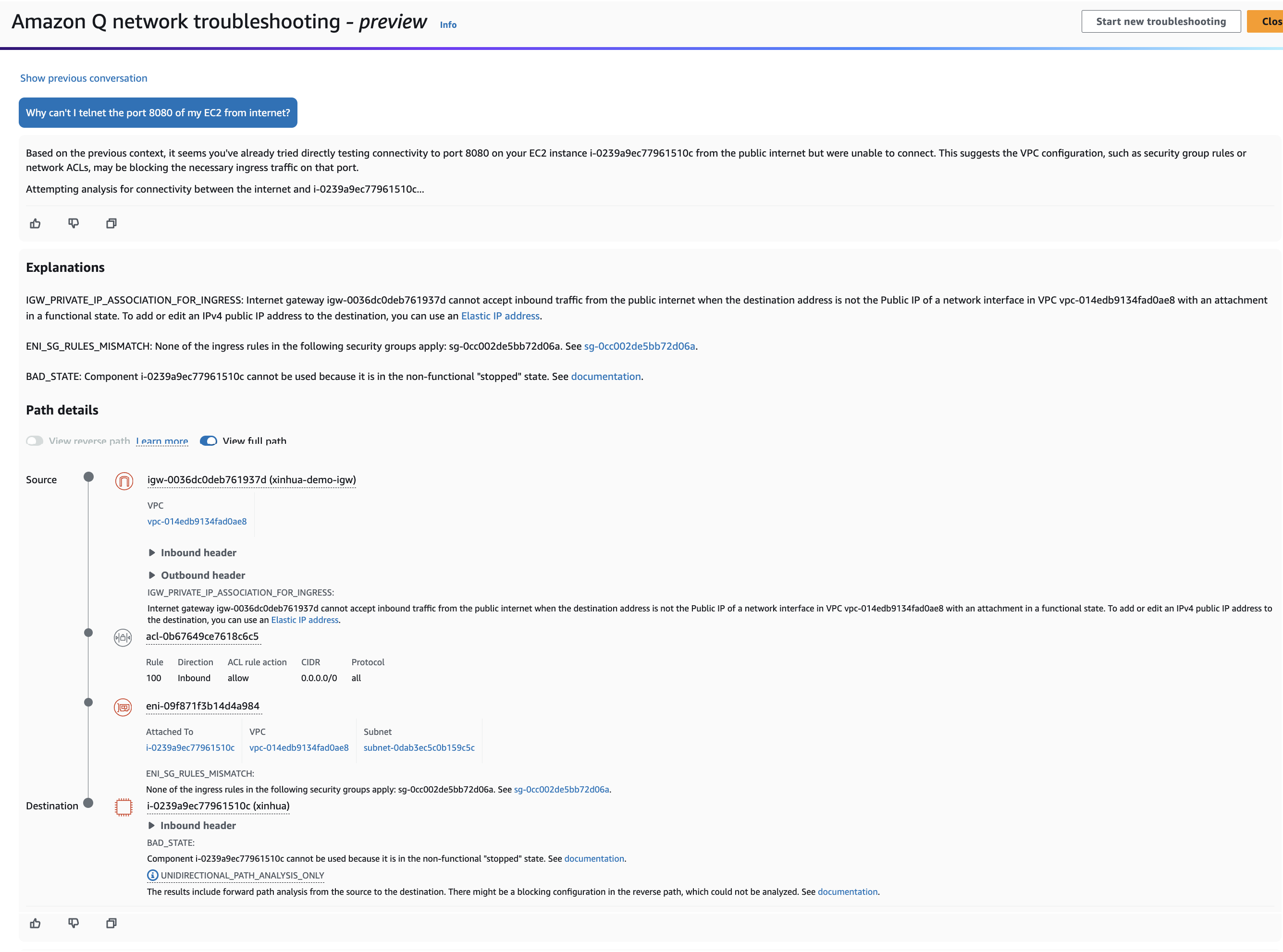Open vpc-014edb9134fad0ae8 link under internet gateway
This screenshot has height=952, width=1283.
197,522
